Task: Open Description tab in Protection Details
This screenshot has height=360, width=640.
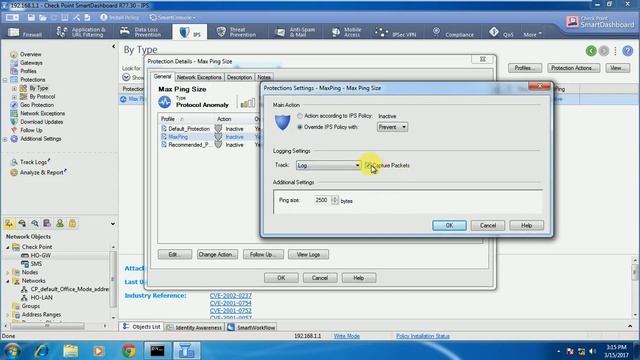Action: 239,77
